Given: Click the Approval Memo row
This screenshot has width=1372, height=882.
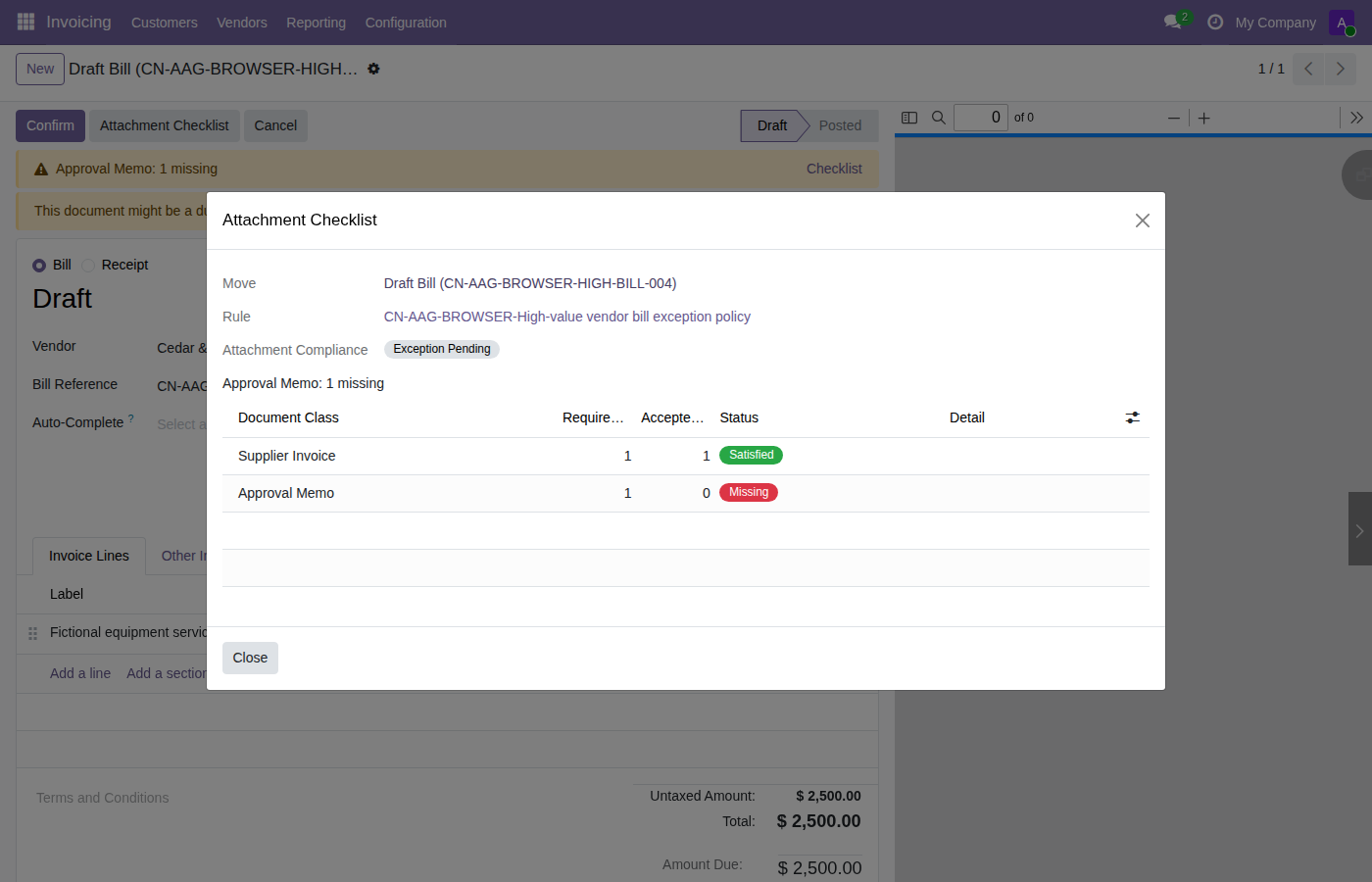Looking at the screenshot, I should tap(686, 493).
